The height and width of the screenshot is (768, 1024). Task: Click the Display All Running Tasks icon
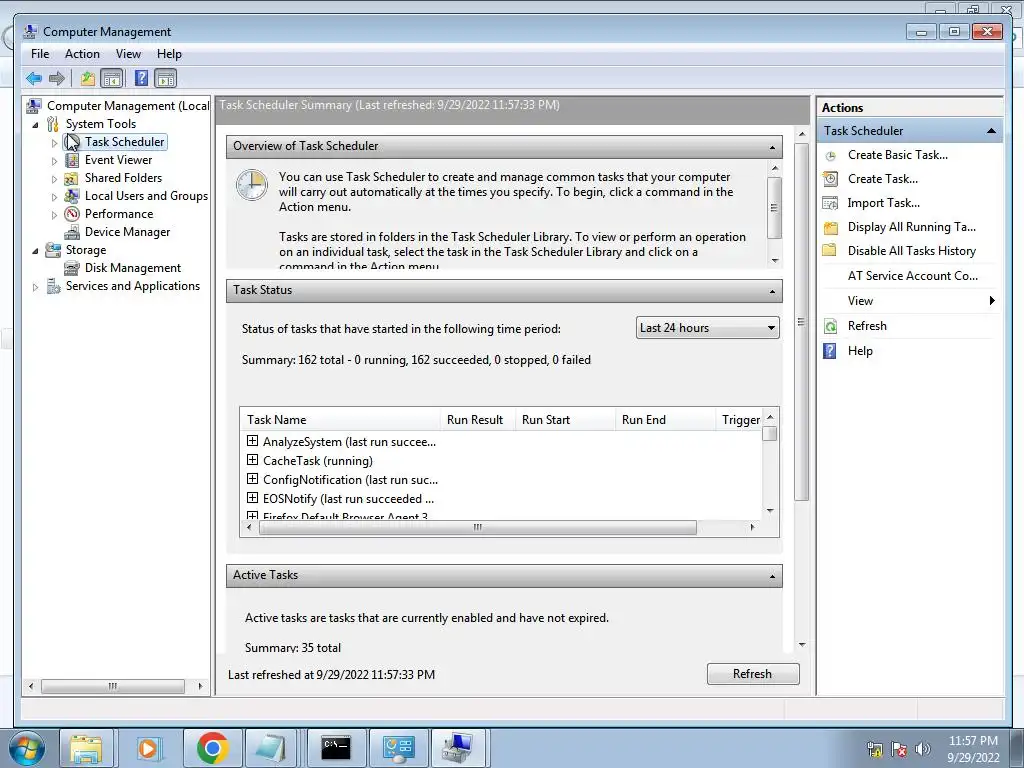pyautogui.click(x=830, y=227)
